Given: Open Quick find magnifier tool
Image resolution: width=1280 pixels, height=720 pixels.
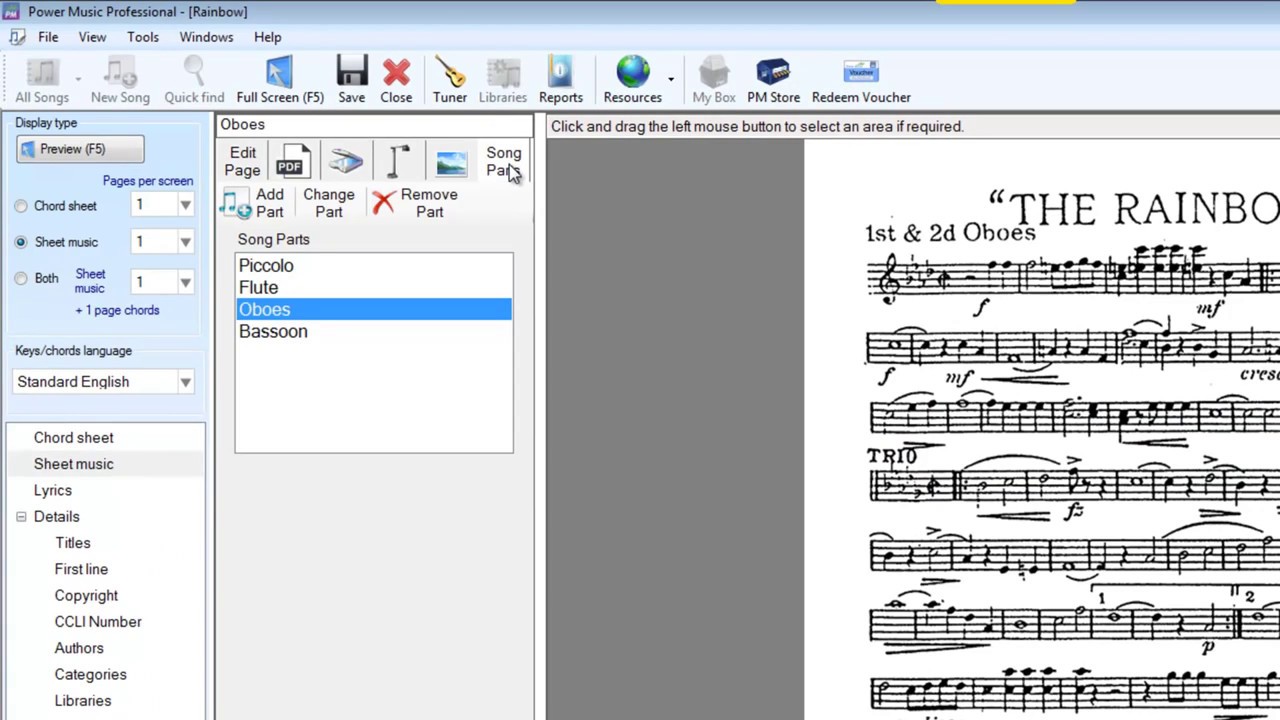Looking at the screenshot, I should coord(194,80).
